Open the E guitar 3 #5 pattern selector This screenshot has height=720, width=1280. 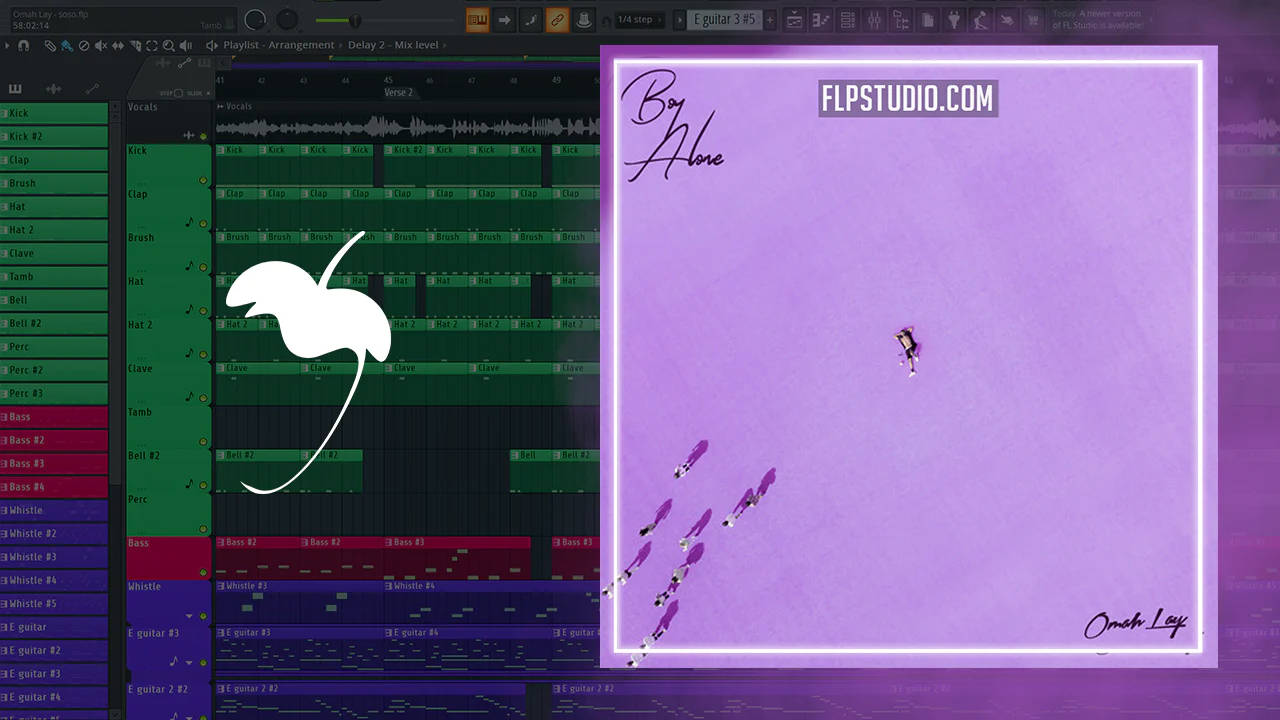(x=726, y=19)
